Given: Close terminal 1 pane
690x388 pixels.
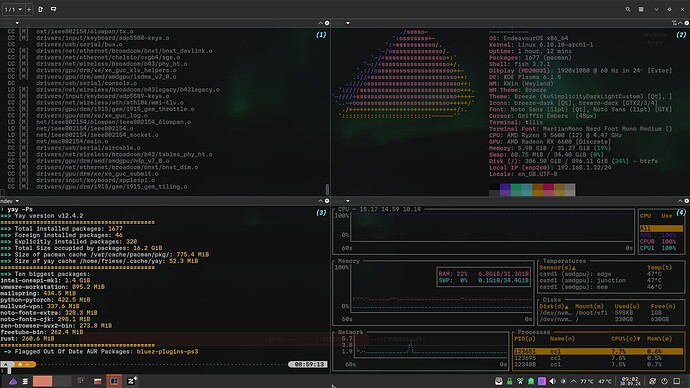Looking at the screenshot, I should [x=327, y=23].
